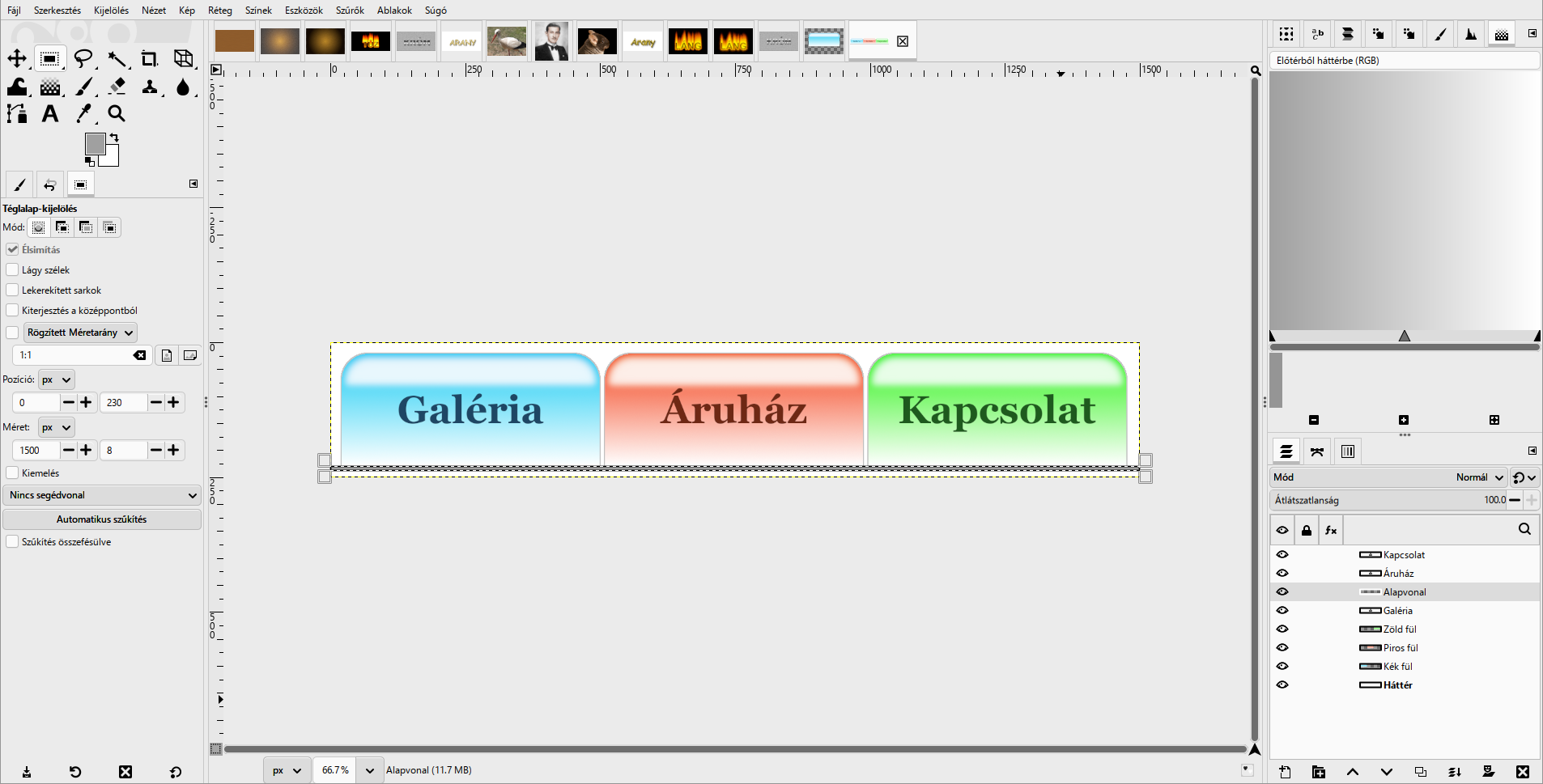This screenshot has height=784, width=1543.
Task: Select the Move tool
Action: [17, 58]
